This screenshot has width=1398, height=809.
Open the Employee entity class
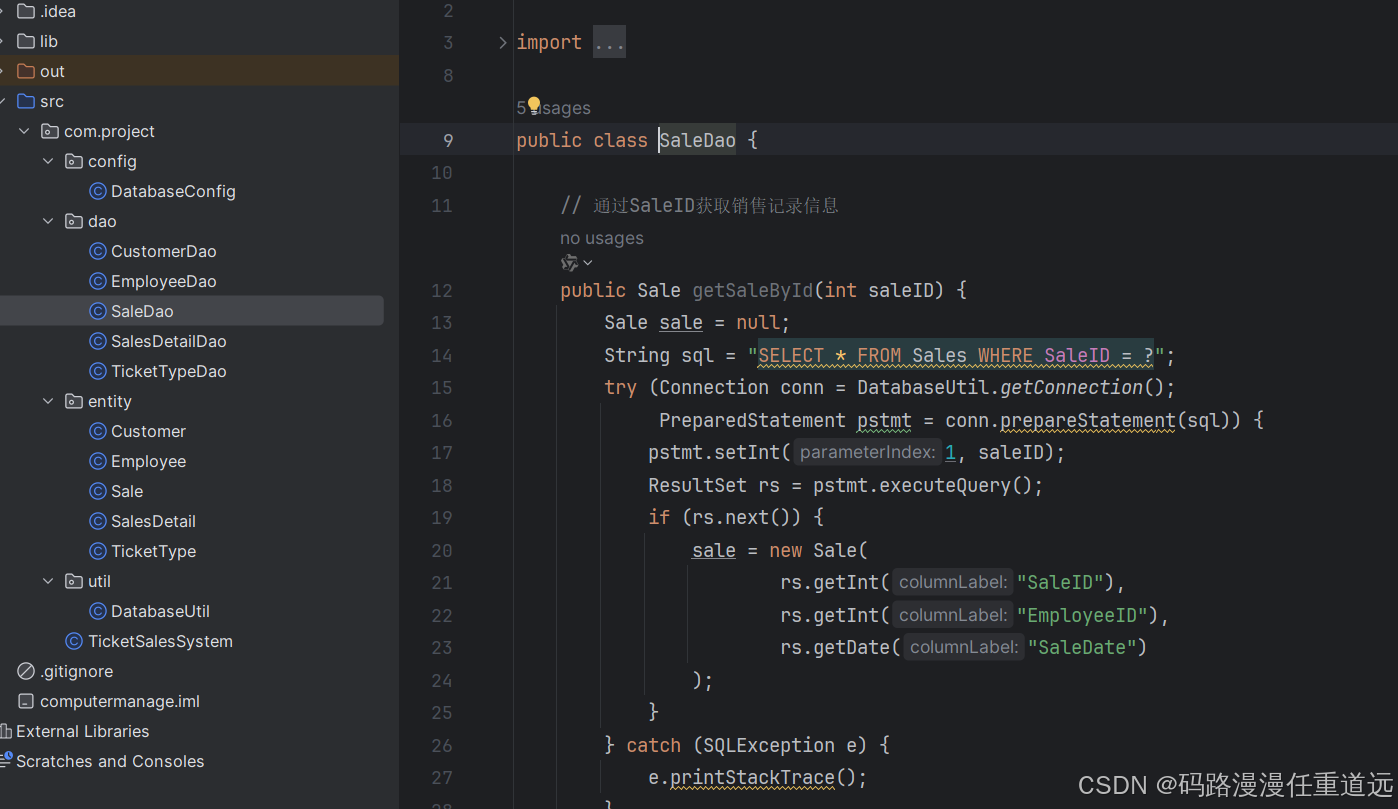click(148, 461)
